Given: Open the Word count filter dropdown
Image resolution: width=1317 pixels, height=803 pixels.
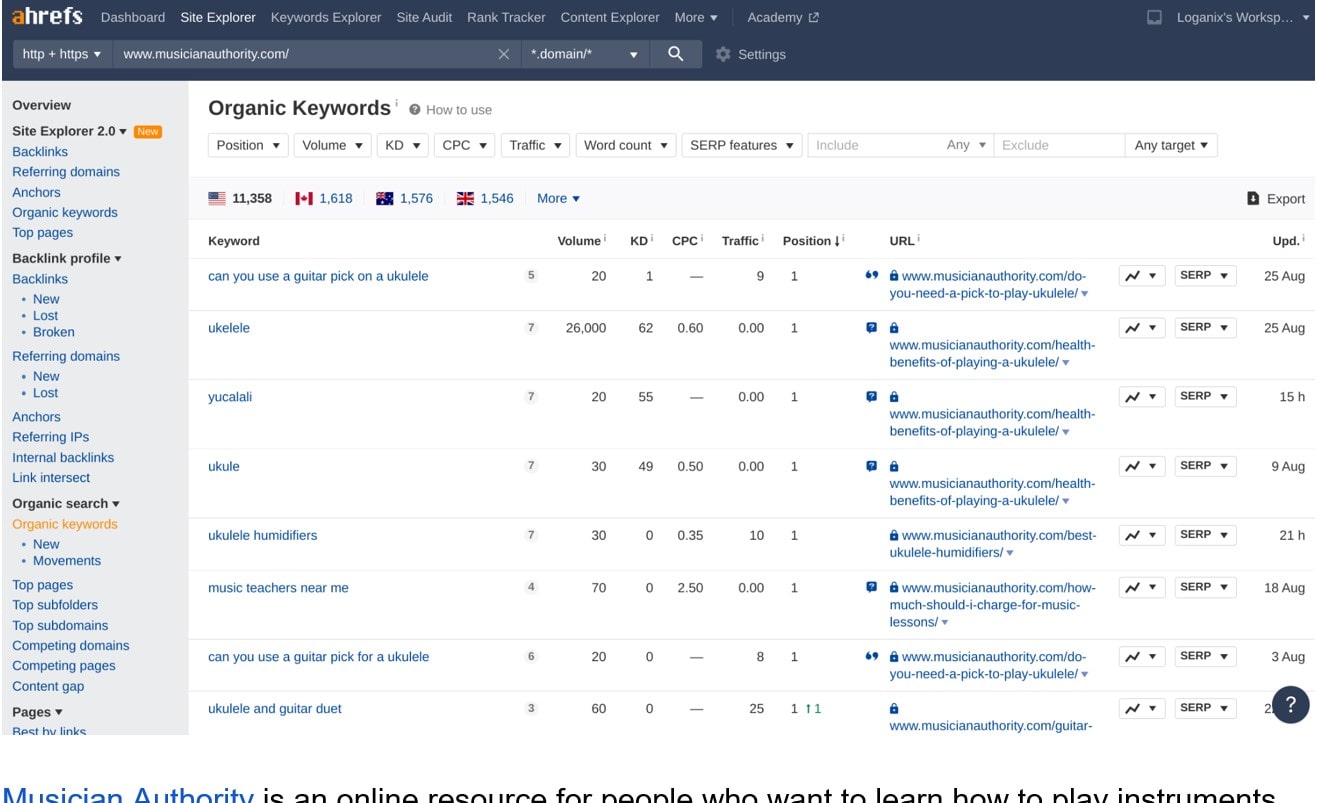Looking at the screenshot, I should click(626, 145).
